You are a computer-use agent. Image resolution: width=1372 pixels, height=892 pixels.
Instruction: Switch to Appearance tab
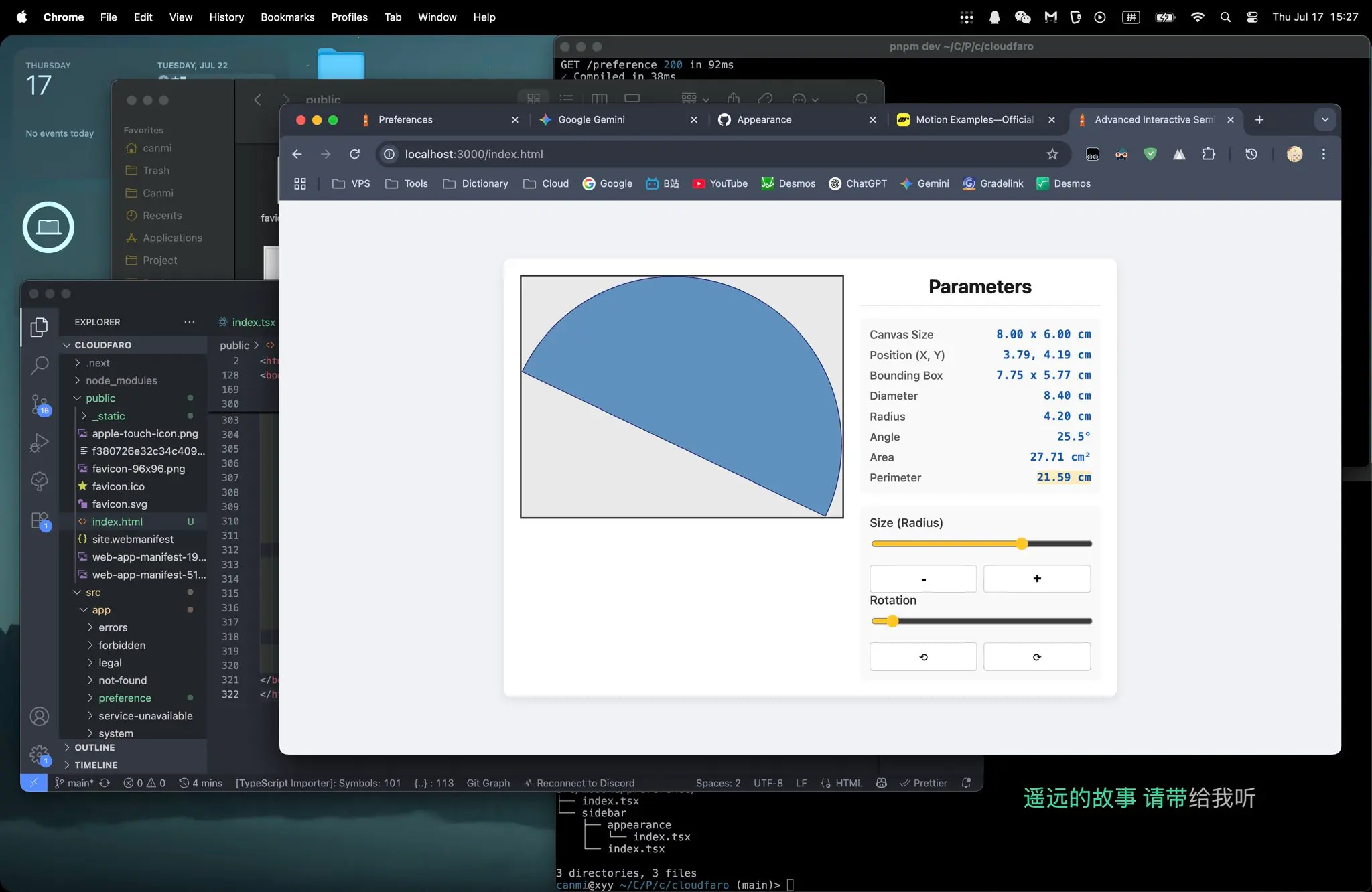[796, 119]
